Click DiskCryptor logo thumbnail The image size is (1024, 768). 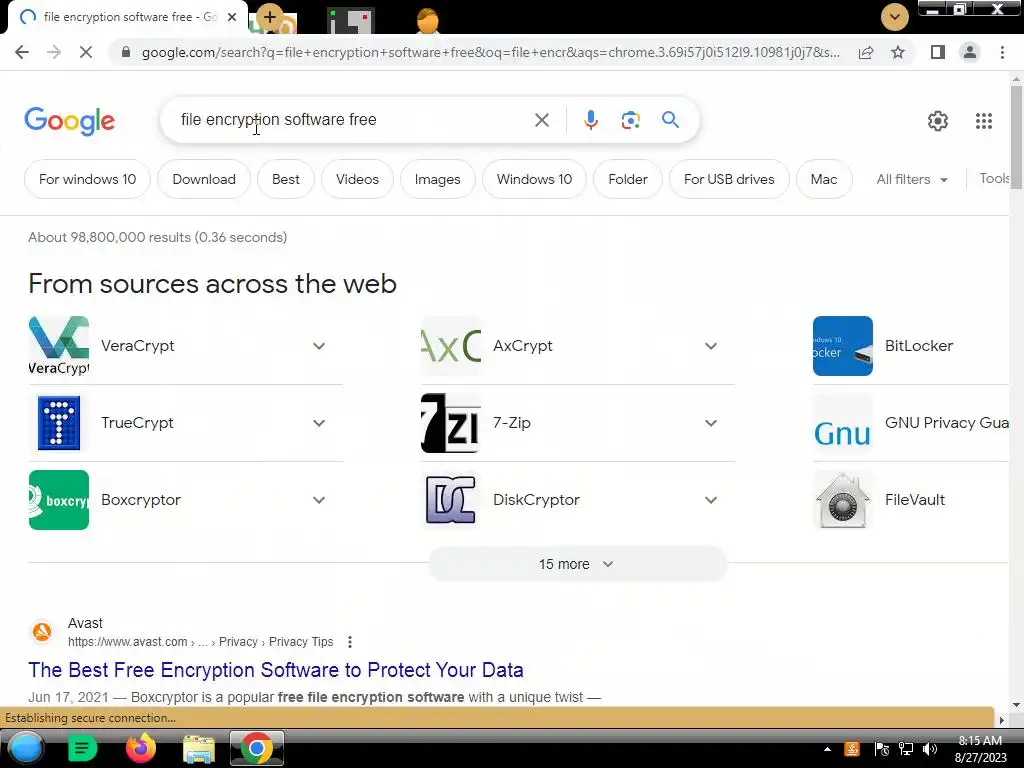point(451,500)
